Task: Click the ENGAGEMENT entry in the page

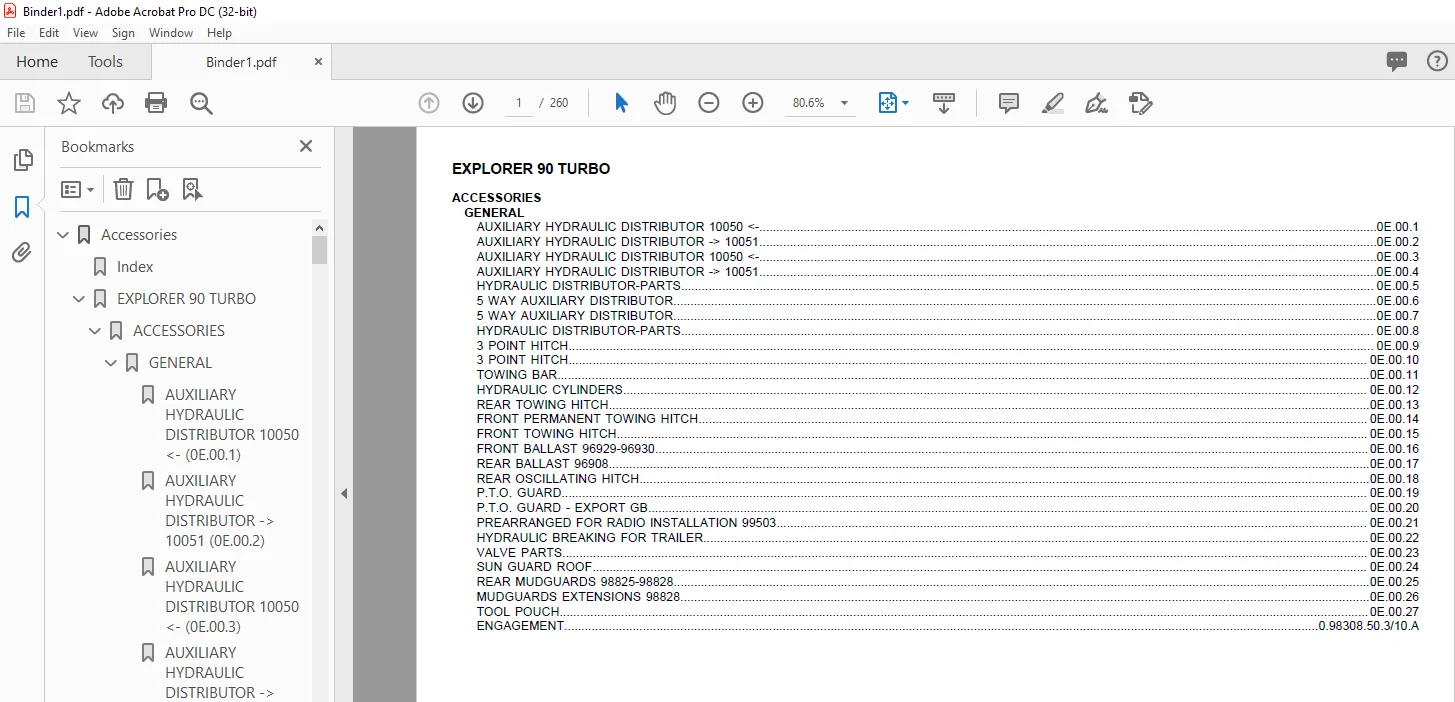Action: [x=947, y=626]
